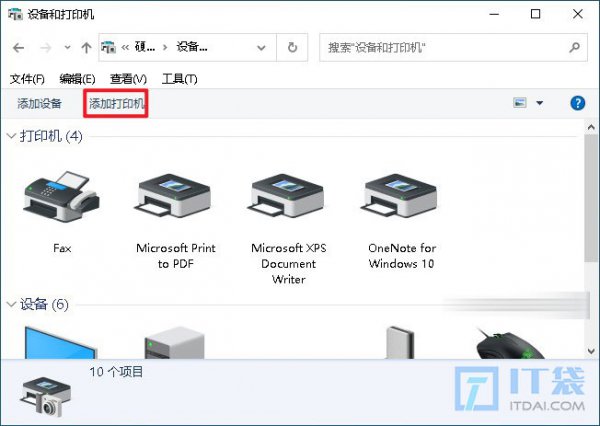
Task: Click the 硕... breadcrumb segment
Action: point(145,47)
